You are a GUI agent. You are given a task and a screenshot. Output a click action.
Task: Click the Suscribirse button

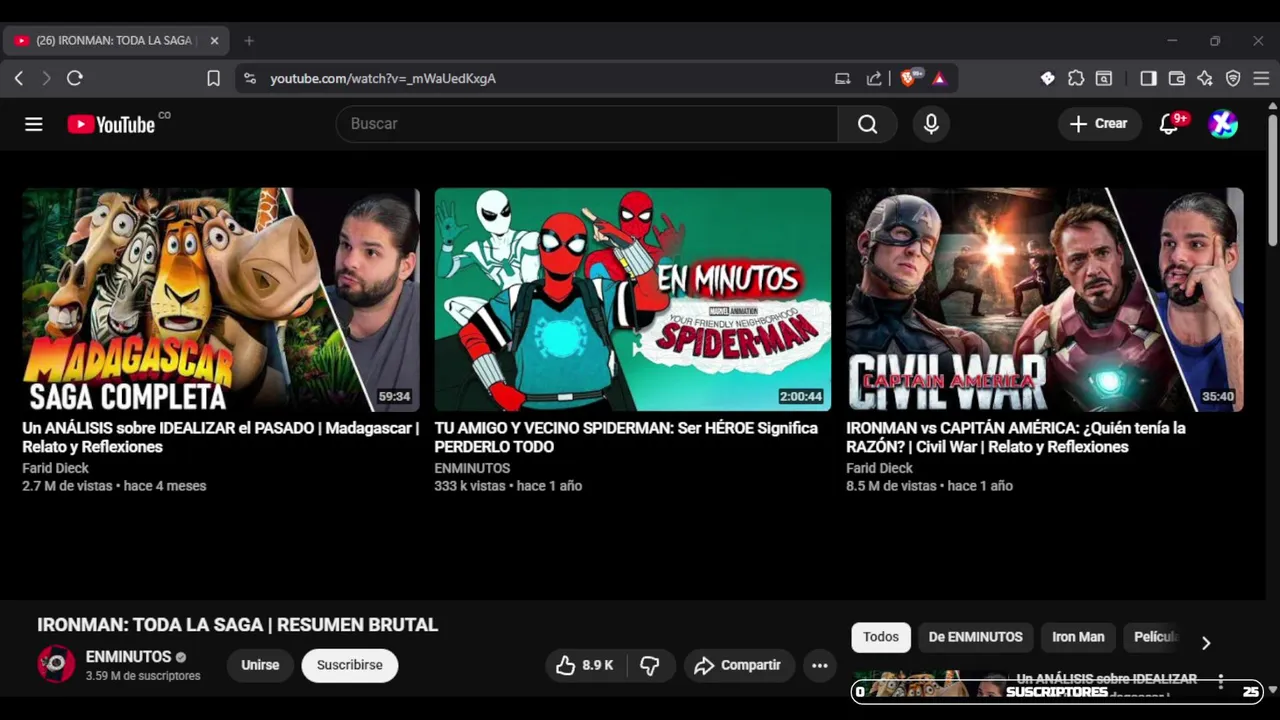tap(350, 665)
